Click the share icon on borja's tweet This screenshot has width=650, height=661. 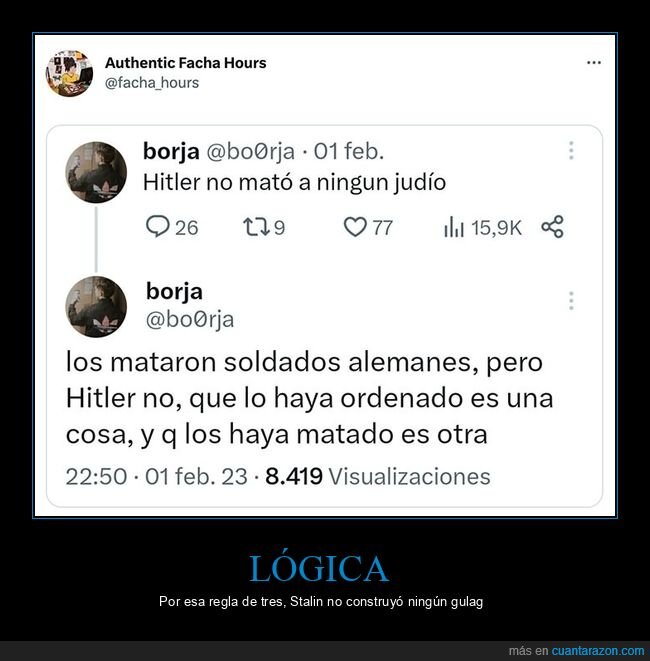(x=552, y=227)
